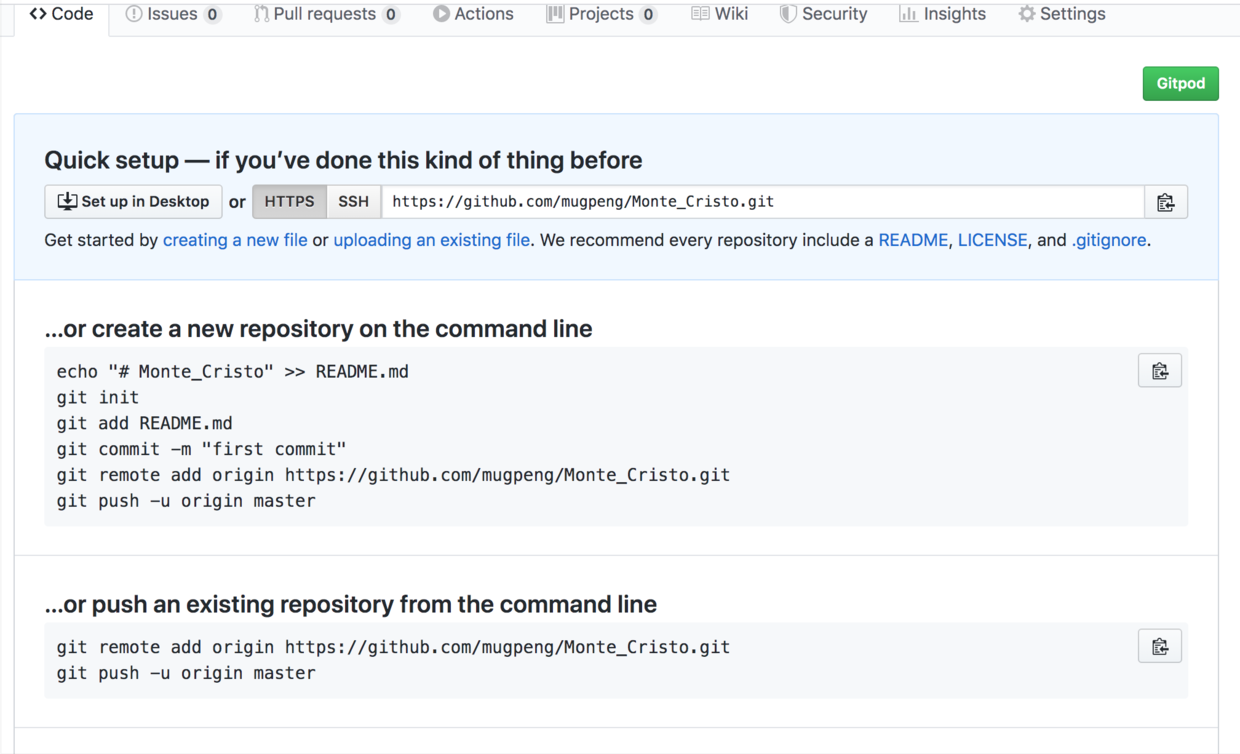Copy the push existing repository commands

pyautogui.click(x=1159, y=647)
